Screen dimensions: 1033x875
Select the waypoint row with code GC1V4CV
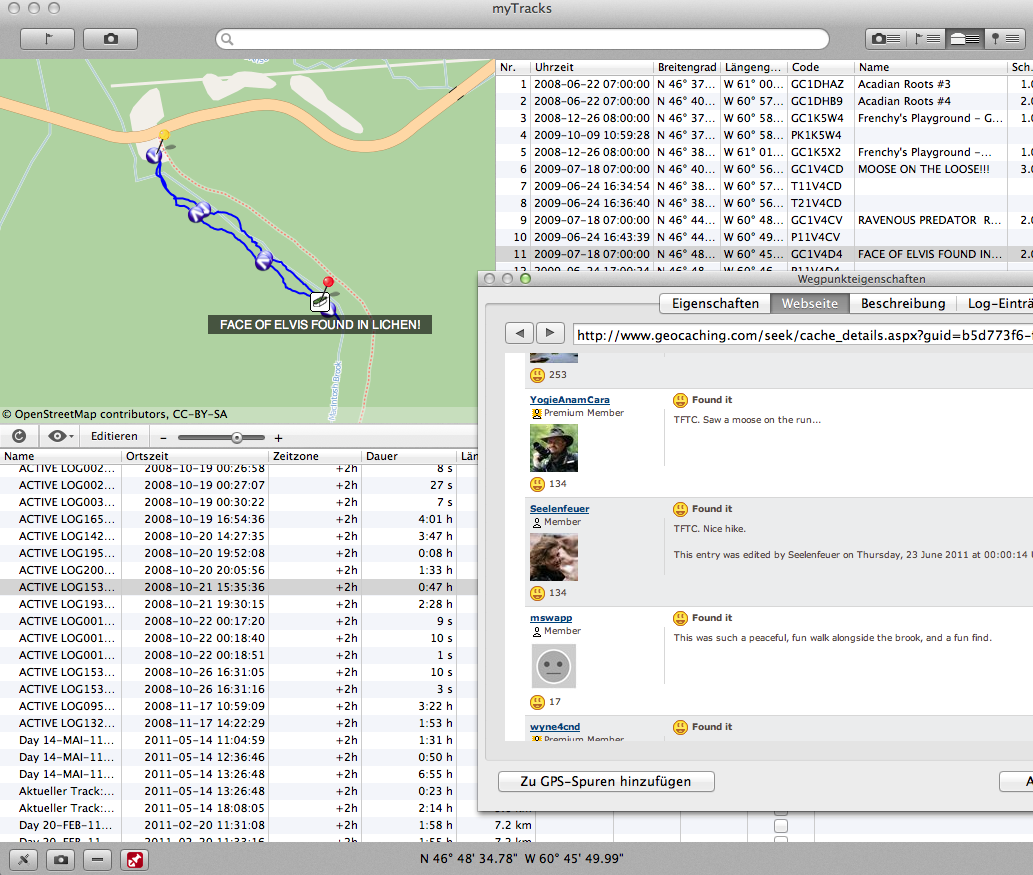pos(764,220)
